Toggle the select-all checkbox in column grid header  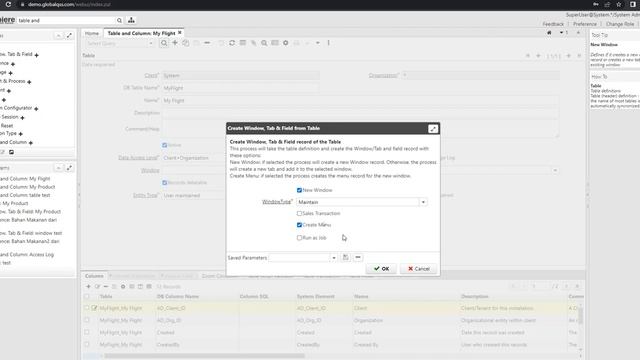click(87, 296)
